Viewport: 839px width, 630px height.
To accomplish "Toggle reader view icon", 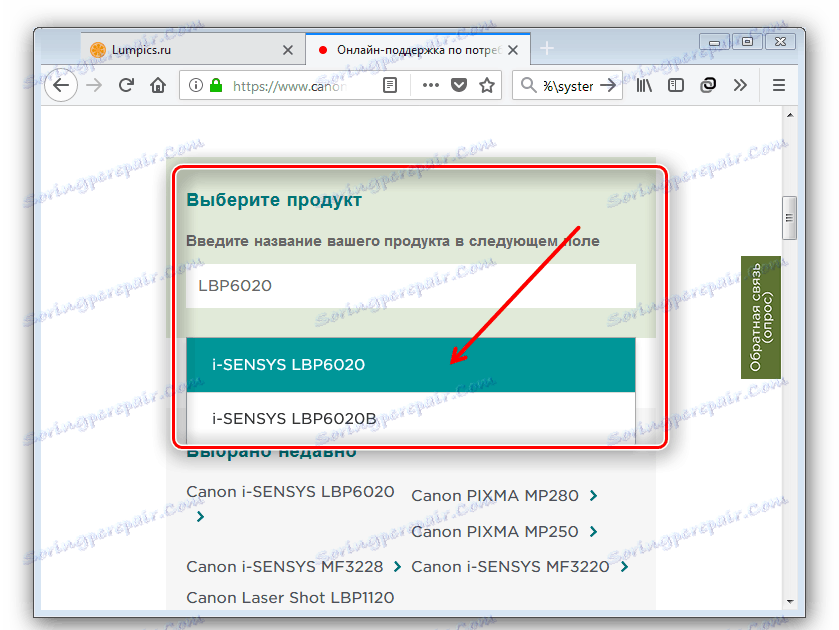I will point(390,85).
